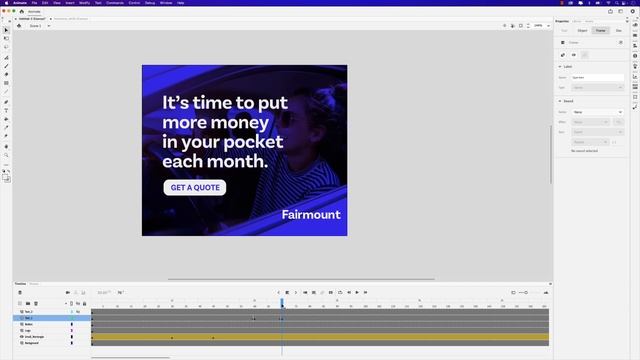
Task: Click the fill and stroke color swatch
Action: (x=6, y=178)
